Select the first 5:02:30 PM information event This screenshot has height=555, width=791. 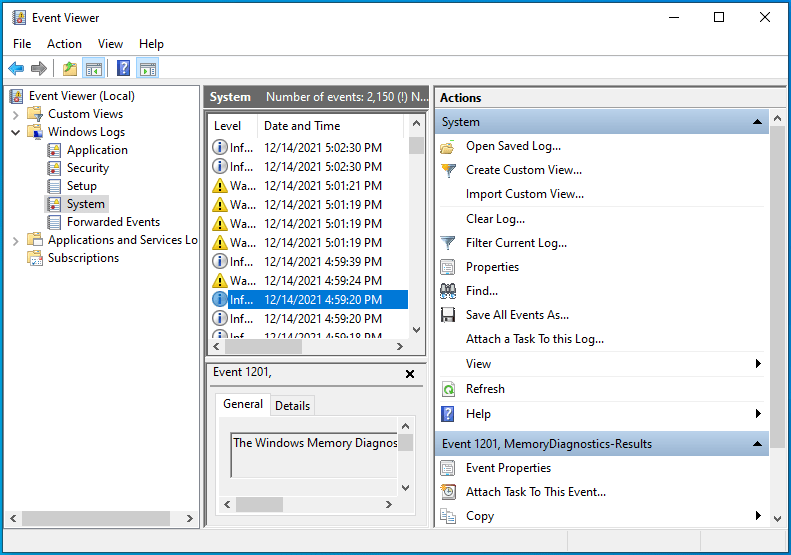point(309,148)
